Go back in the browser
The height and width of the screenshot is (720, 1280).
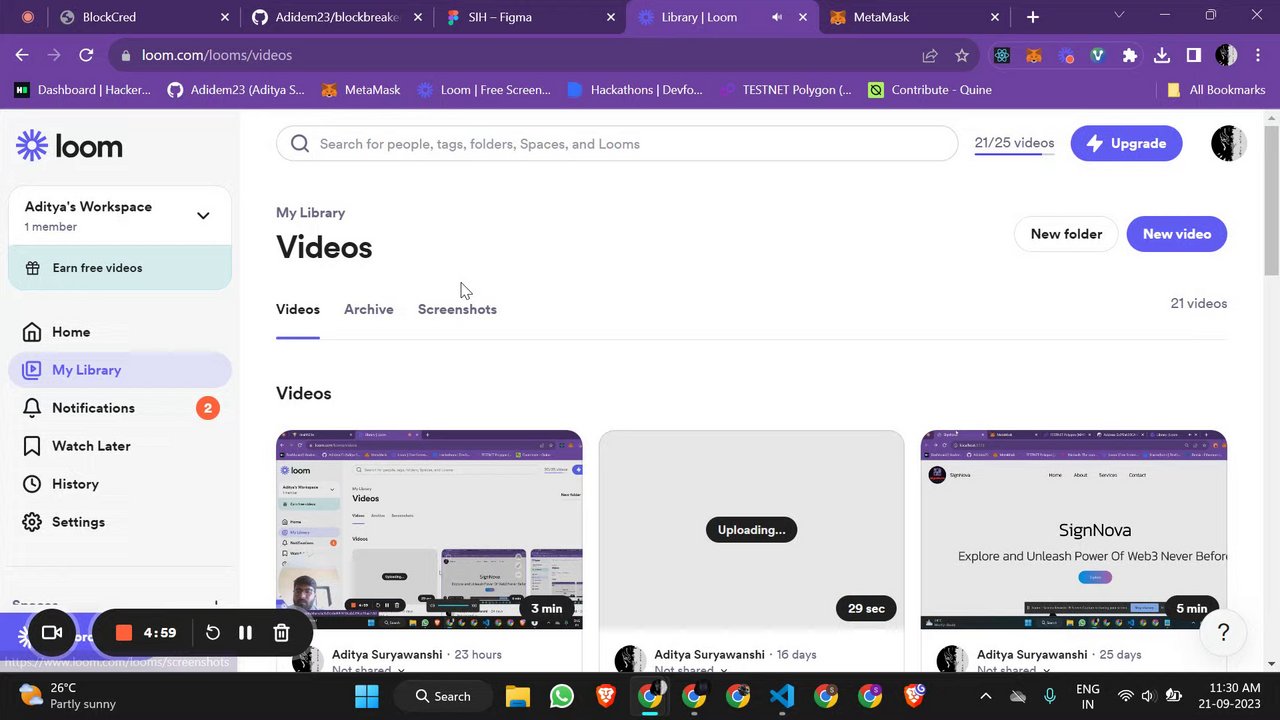[22, 55]
